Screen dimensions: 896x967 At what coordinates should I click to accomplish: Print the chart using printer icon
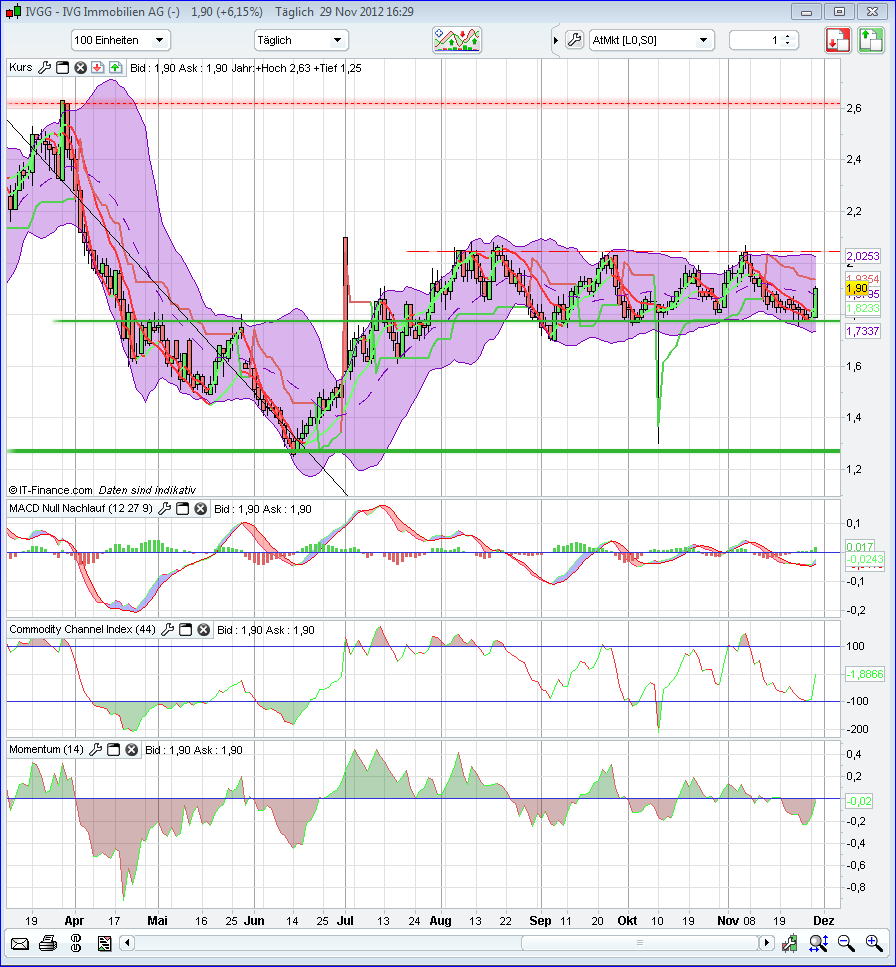tap(48, 943)
